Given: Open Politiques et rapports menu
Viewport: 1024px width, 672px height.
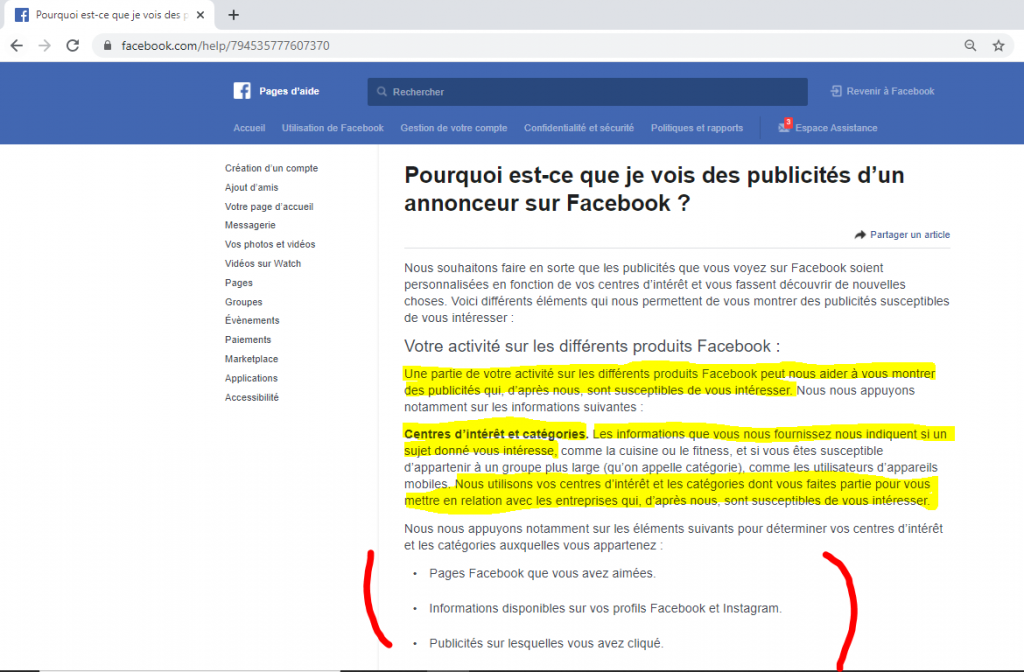Looking at the screenshot, I should (x=697, y=128).
